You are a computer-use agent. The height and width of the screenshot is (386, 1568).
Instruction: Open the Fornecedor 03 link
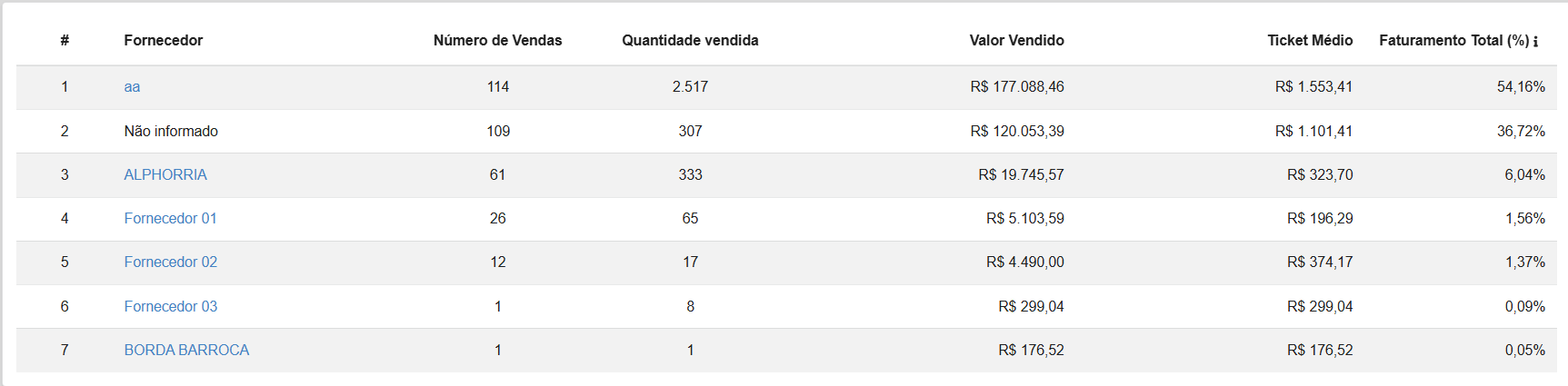point(170,306)
